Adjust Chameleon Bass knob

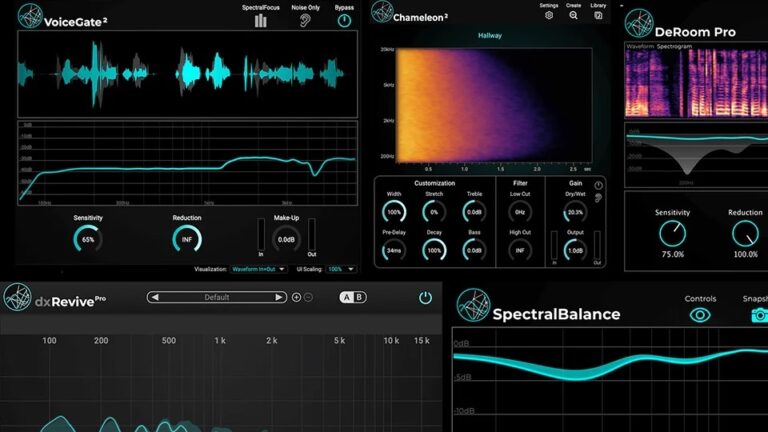click(474, 250)
